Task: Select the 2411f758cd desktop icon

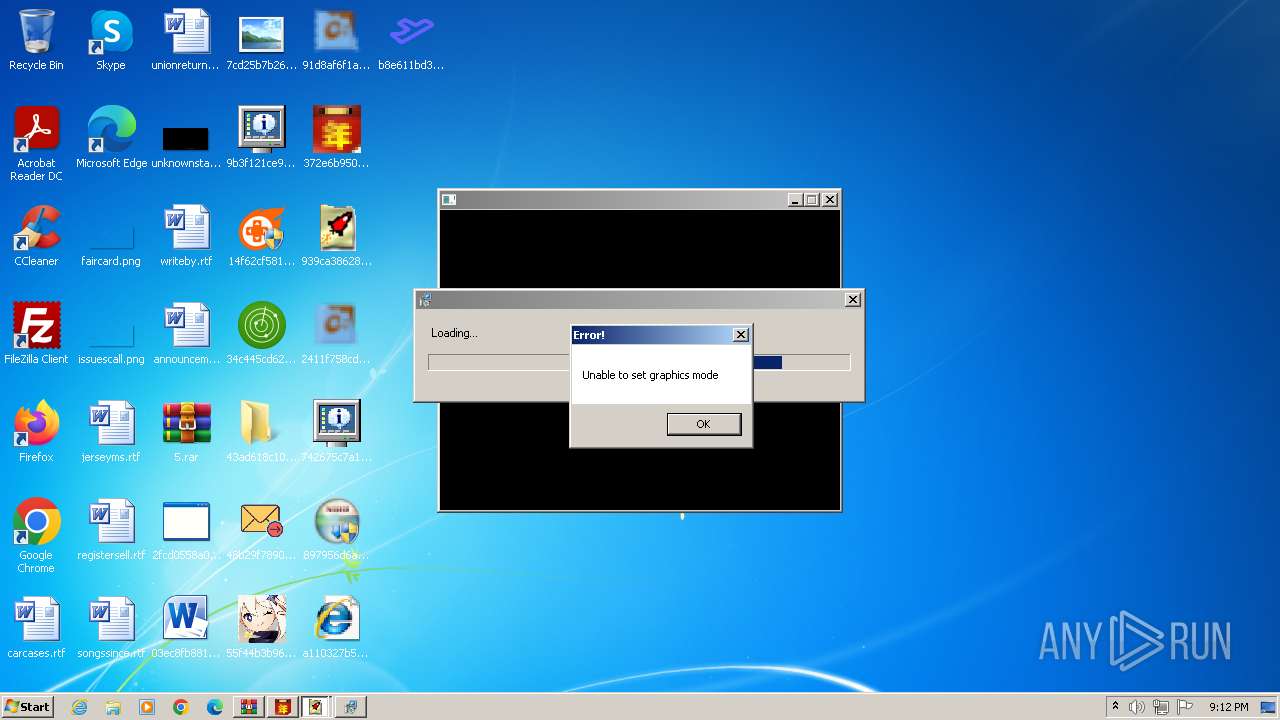Action: (x=336, y=335)
